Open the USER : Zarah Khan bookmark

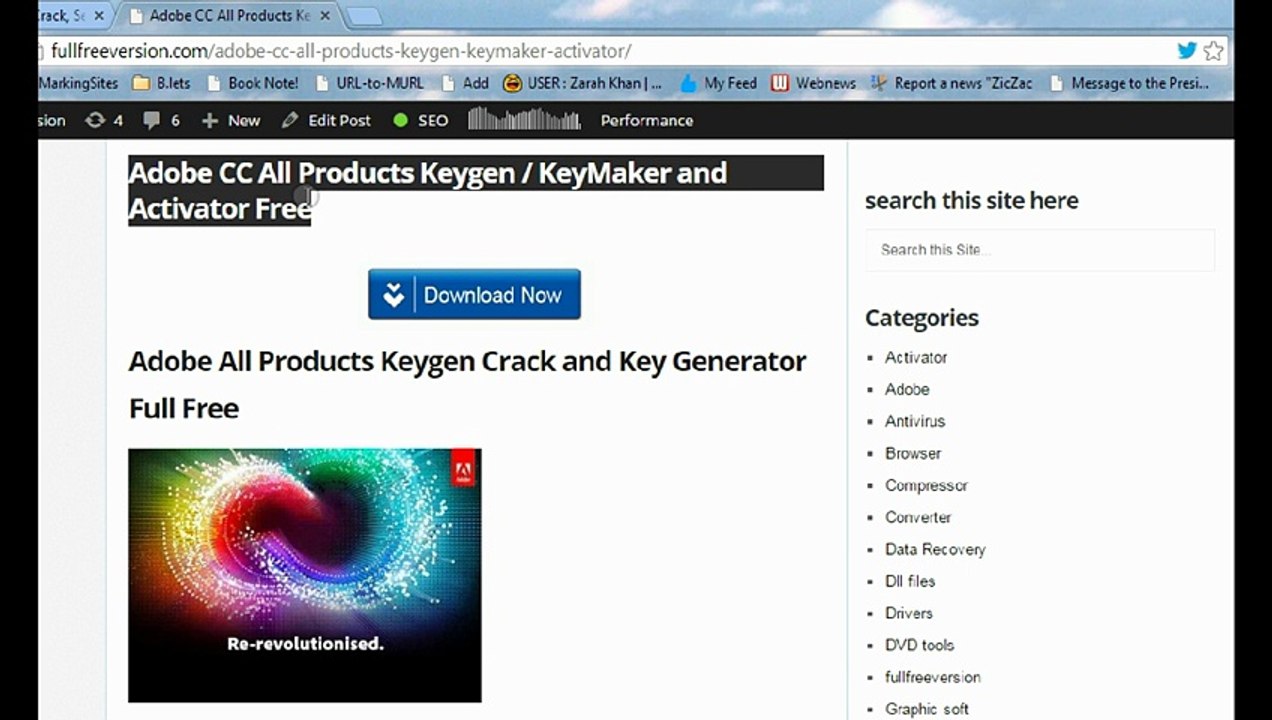(x=583, y=83)
